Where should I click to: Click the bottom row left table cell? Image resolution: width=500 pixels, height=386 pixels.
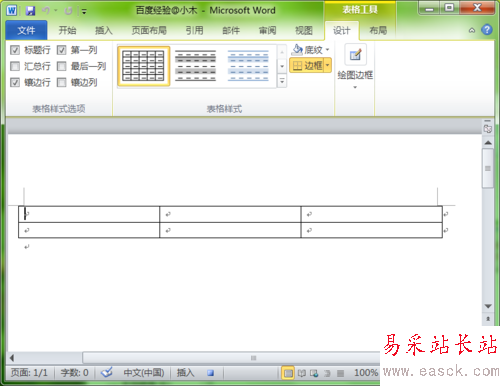pos(89,230)
